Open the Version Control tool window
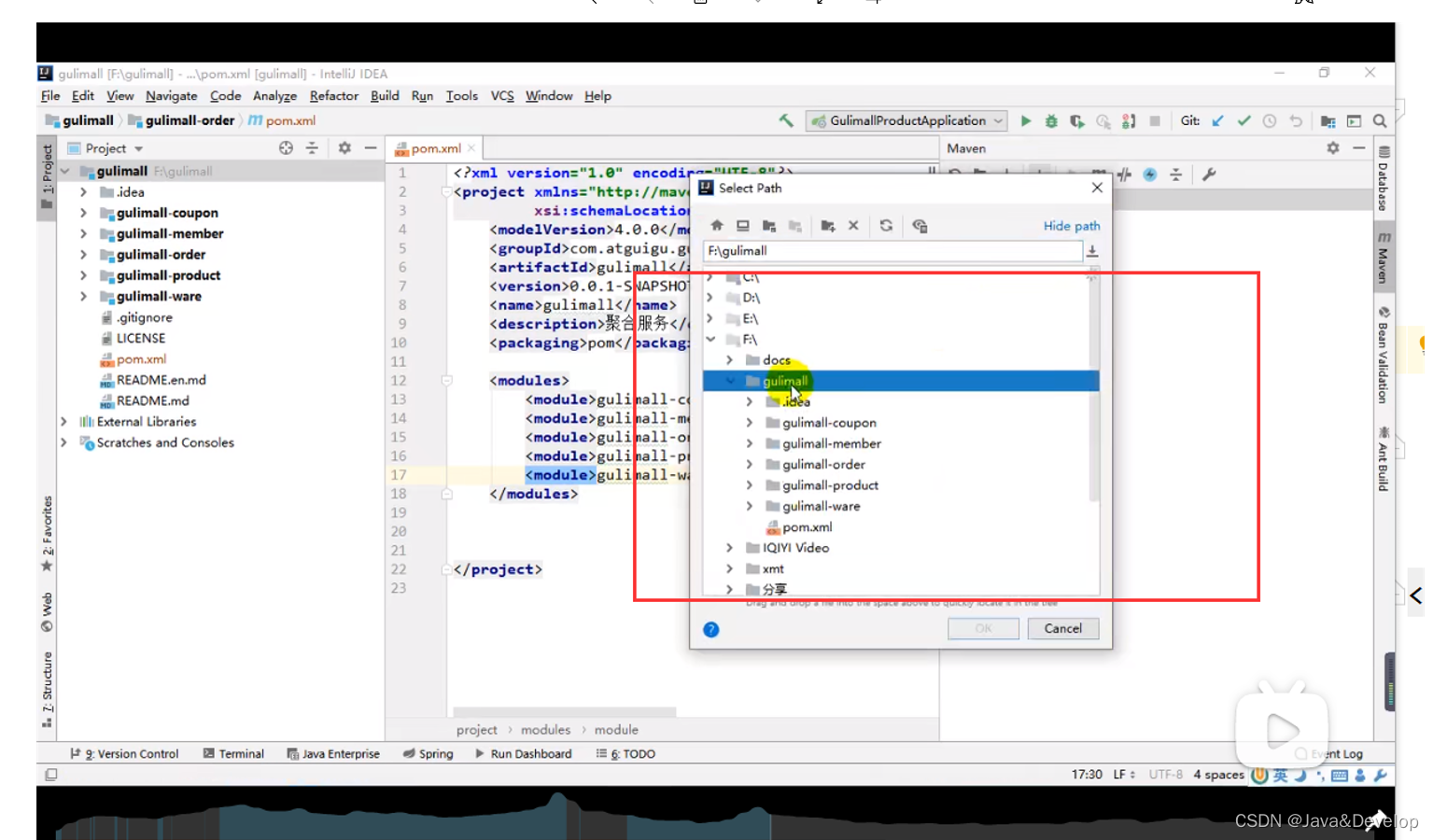Screen dimensions: 1433x840 [124, 754]
